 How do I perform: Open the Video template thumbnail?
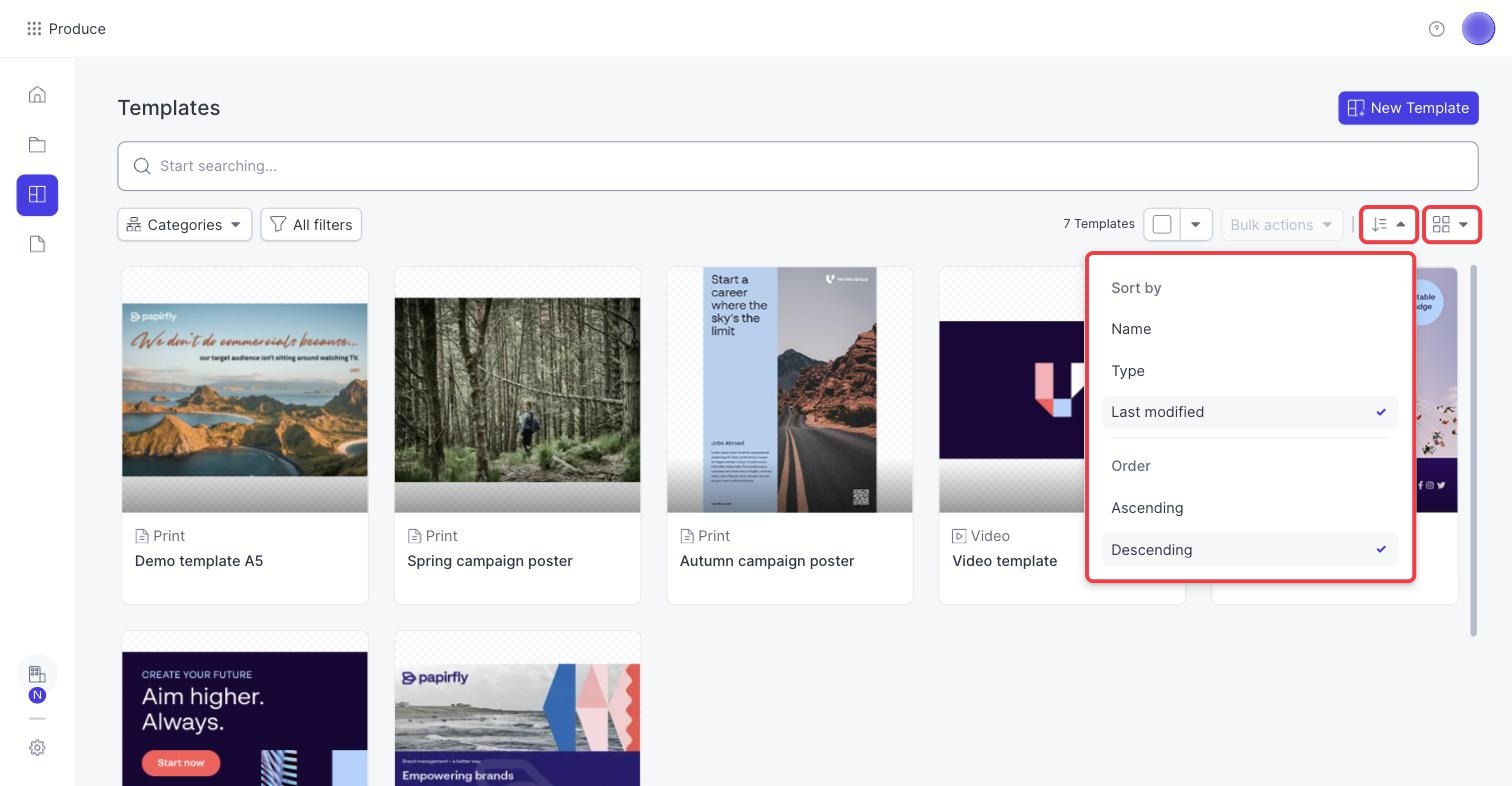point(1012,390)
